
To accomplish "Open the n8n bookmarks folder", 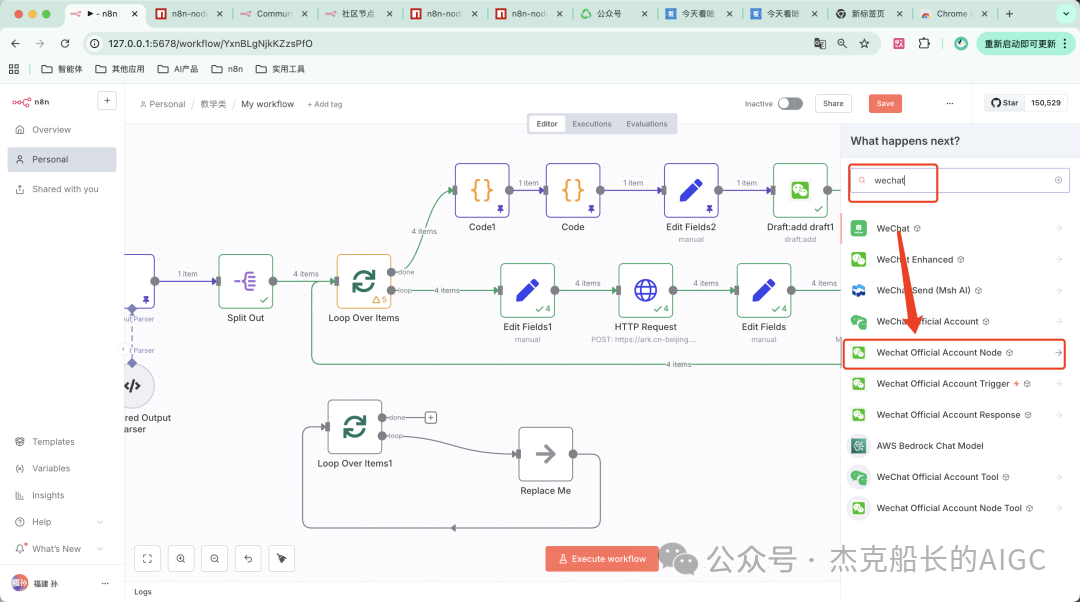I will (227, 69).
